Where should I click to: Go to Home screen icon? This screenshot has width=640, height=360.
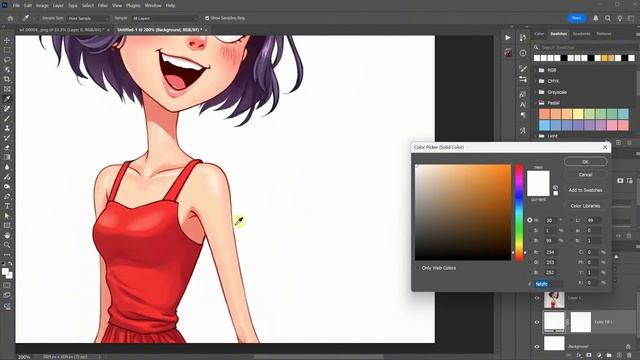(x=10, y=18)
